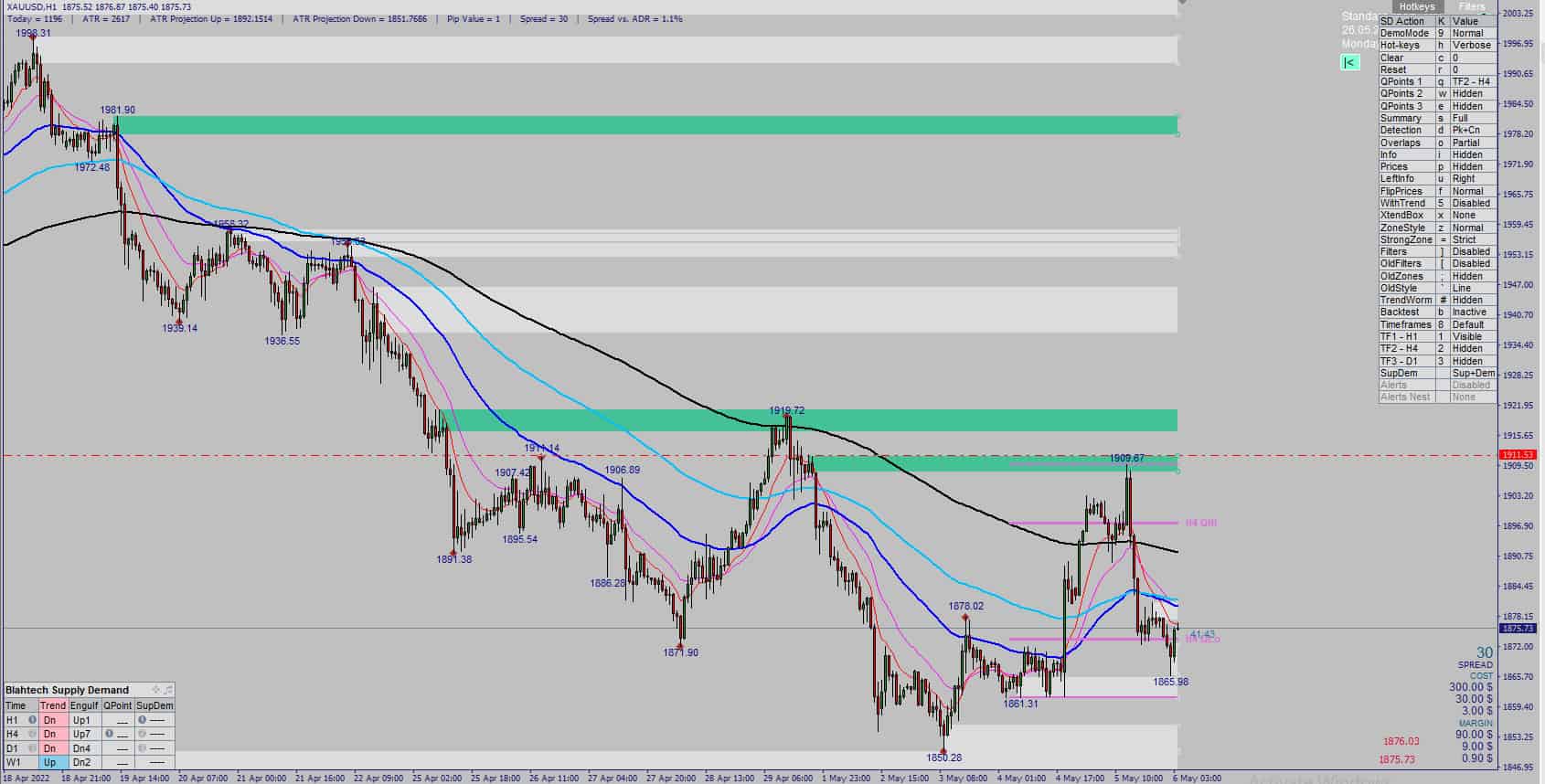Toggle TF1 - H1 visibility value

1473,336
